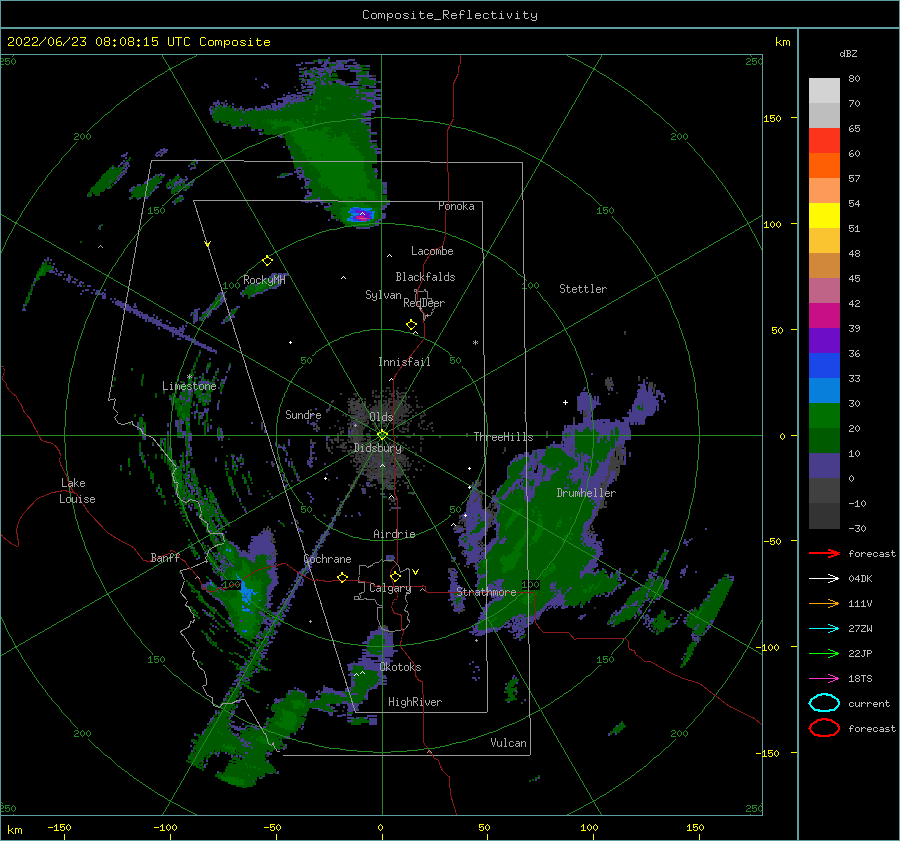Click the magenta 18TS arrow icon
This screenshot has height=841, width=900.
824,679
